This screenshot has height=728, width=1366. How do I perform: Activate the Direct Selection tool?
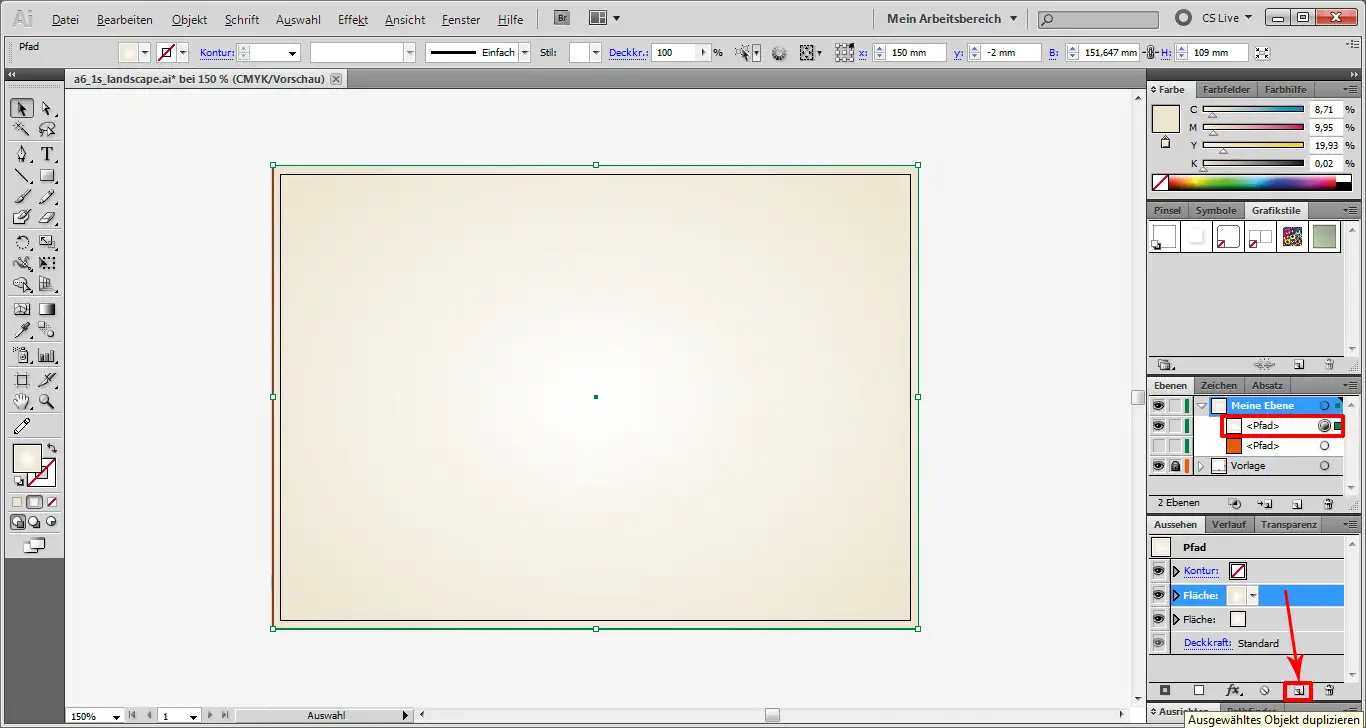point(47,108)
